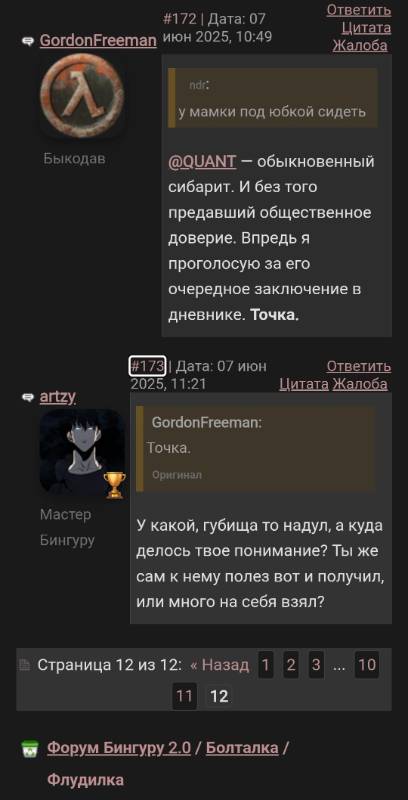This screenshot has width=408, height=800.
Task: Click the speech bubble icon beside GordonFreeman
Action: coord(28,41)
